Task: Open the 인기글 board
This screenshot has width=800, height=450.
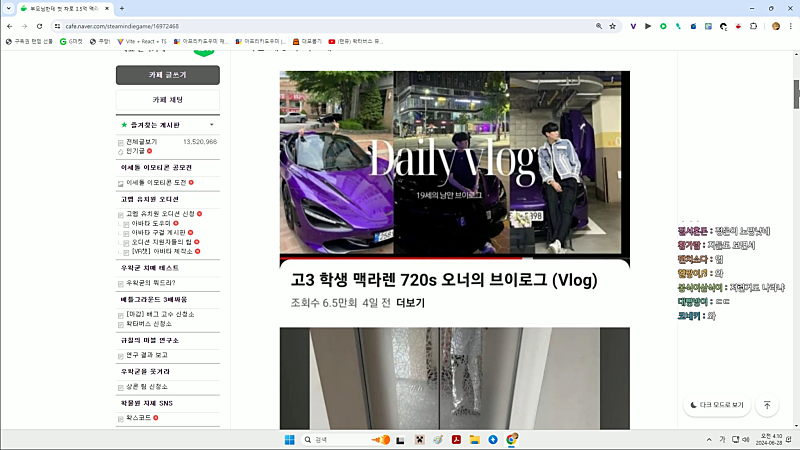Action: point(136,151)
